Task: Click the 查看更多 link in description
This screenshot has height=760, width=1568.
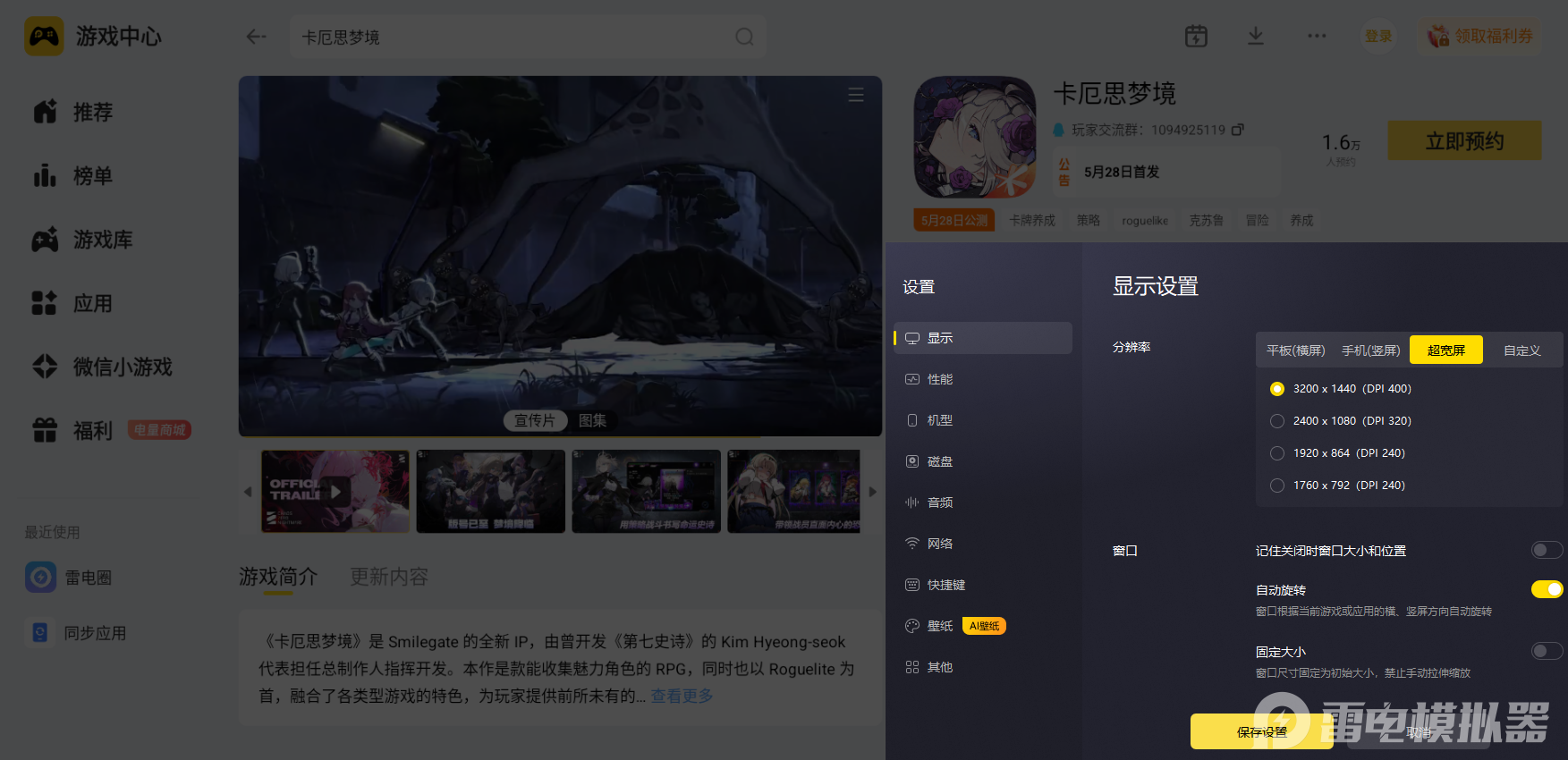Action: tap(682, 696)
